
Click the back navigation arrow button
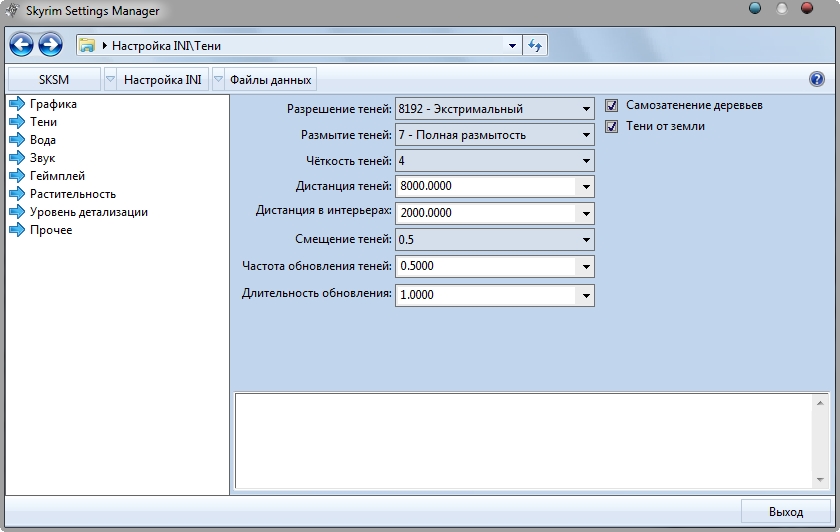21,45
